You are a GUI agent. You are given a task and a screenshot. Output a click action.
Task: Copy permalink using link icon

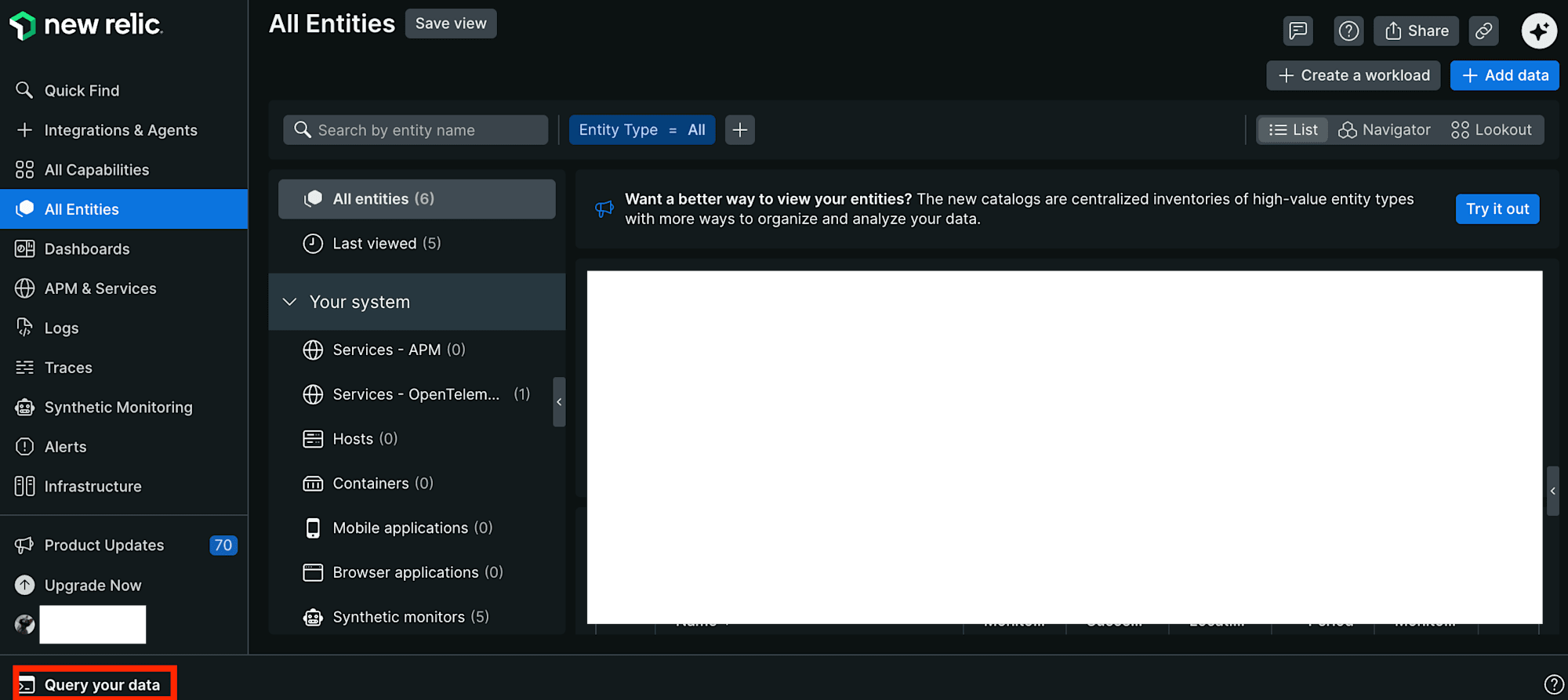tap(1483, 31)
